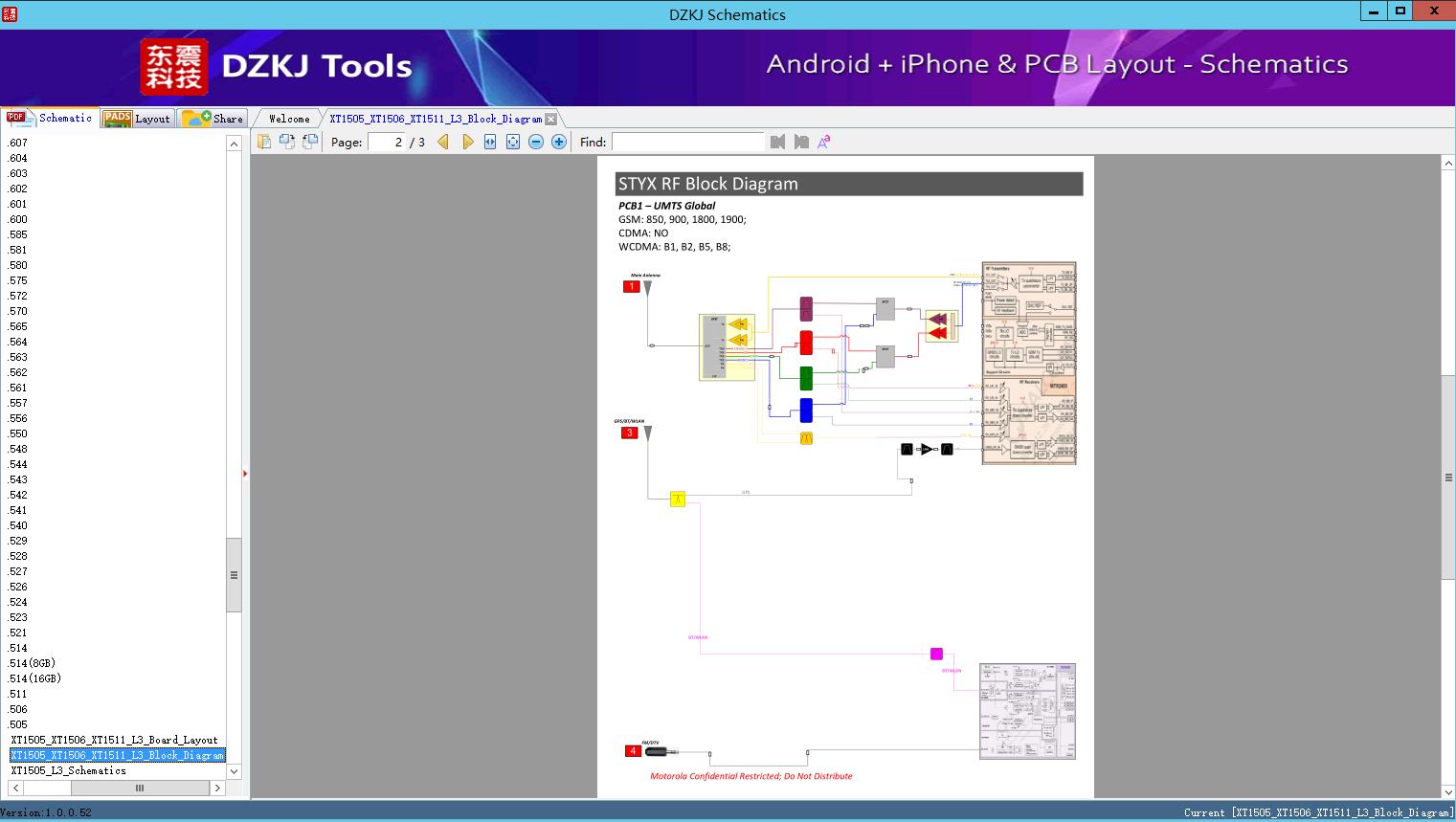Viewport: 1456px width, 822px height.
Task: Click the red GPS/BT/WLAN marker 3
Action: tap(630, 433)
